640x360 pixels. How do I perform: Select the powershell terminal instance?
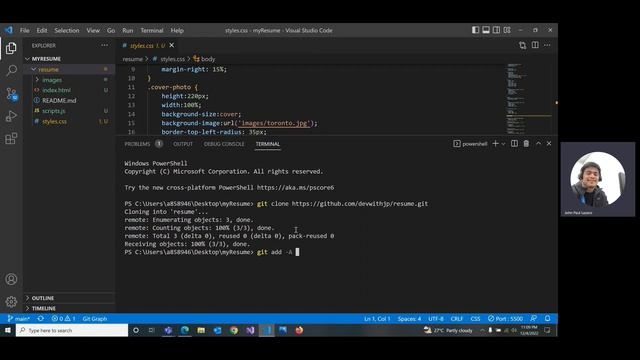(x=470, y=144)
